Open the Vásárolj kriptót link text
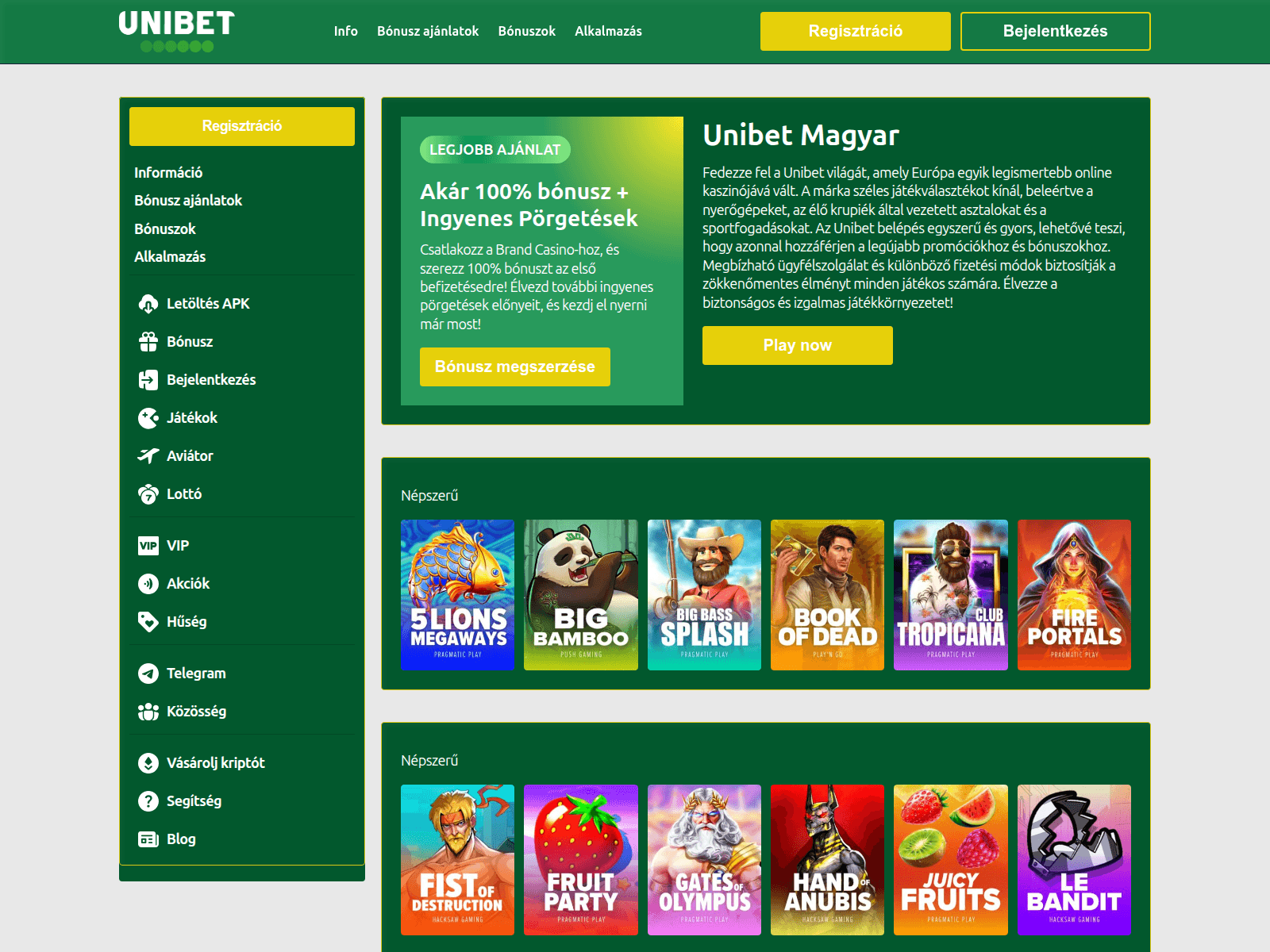Viewport: 1270px width, 952px height. pyautogui.click(x=216, y=763)
